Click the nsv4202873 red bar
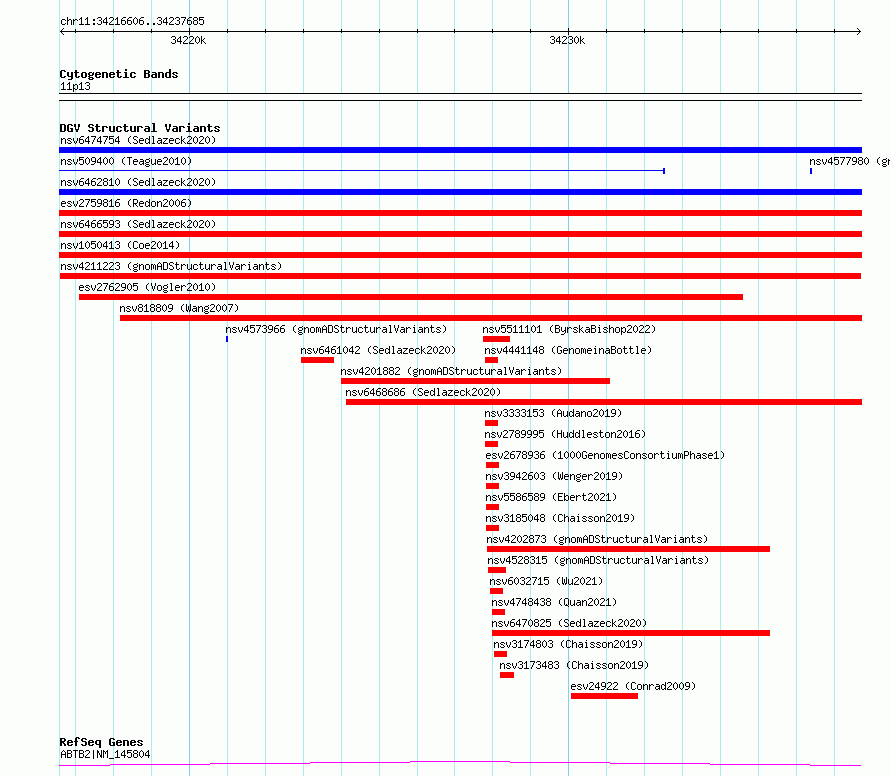Viewport: 890px width, 776px height. (628, 549)
